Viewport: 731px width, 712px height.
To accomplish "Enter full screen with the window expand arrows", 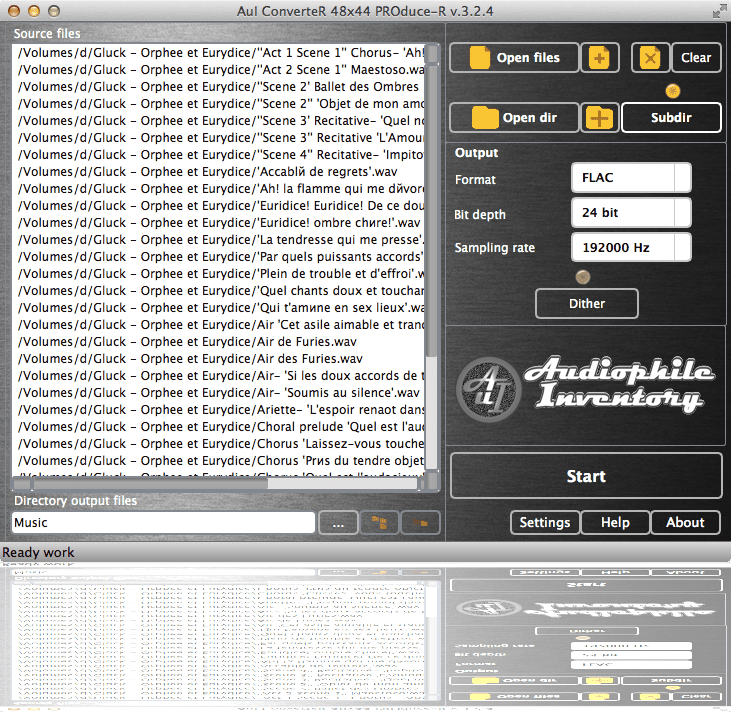I will coord(719,11).
